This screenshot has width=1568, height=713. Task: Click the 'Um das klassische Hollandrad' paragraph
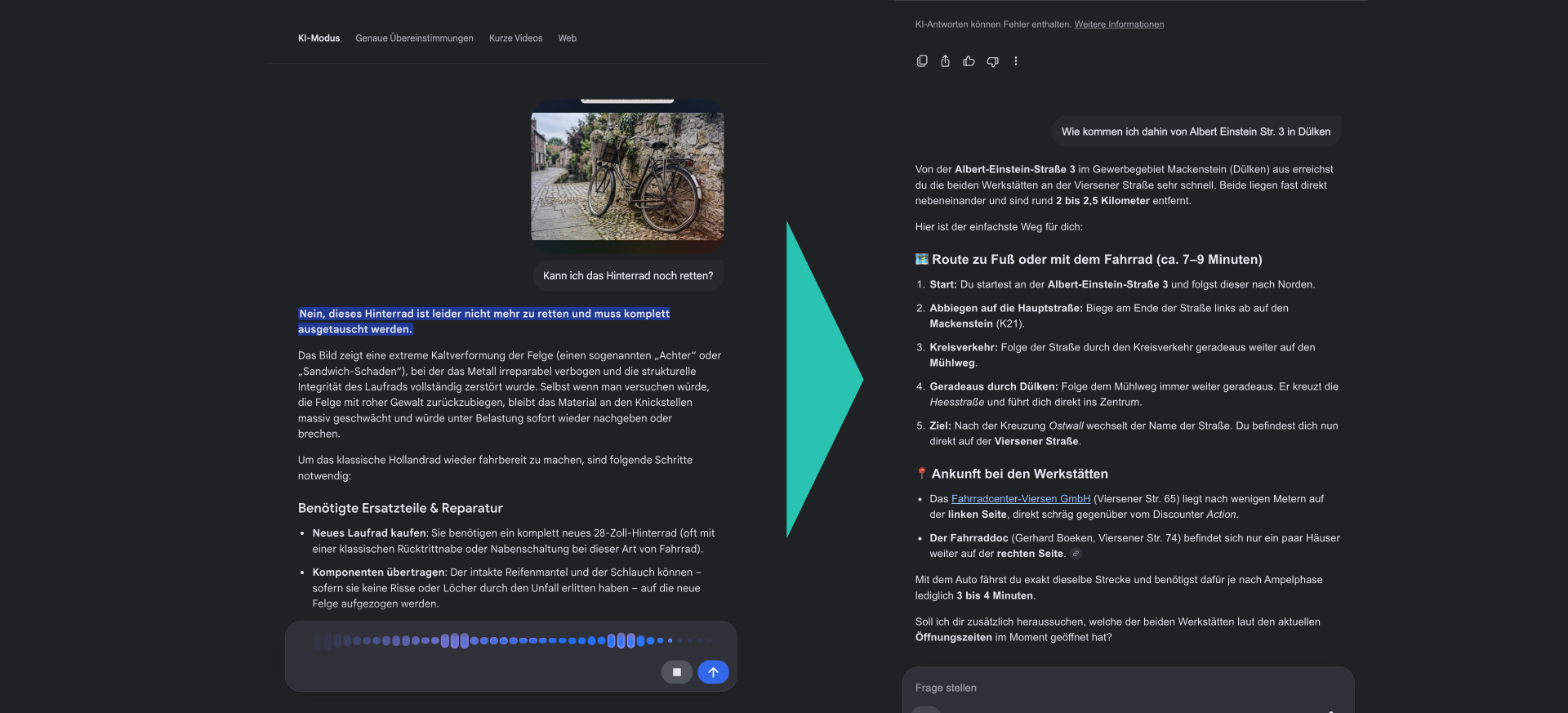click(495, 468)
